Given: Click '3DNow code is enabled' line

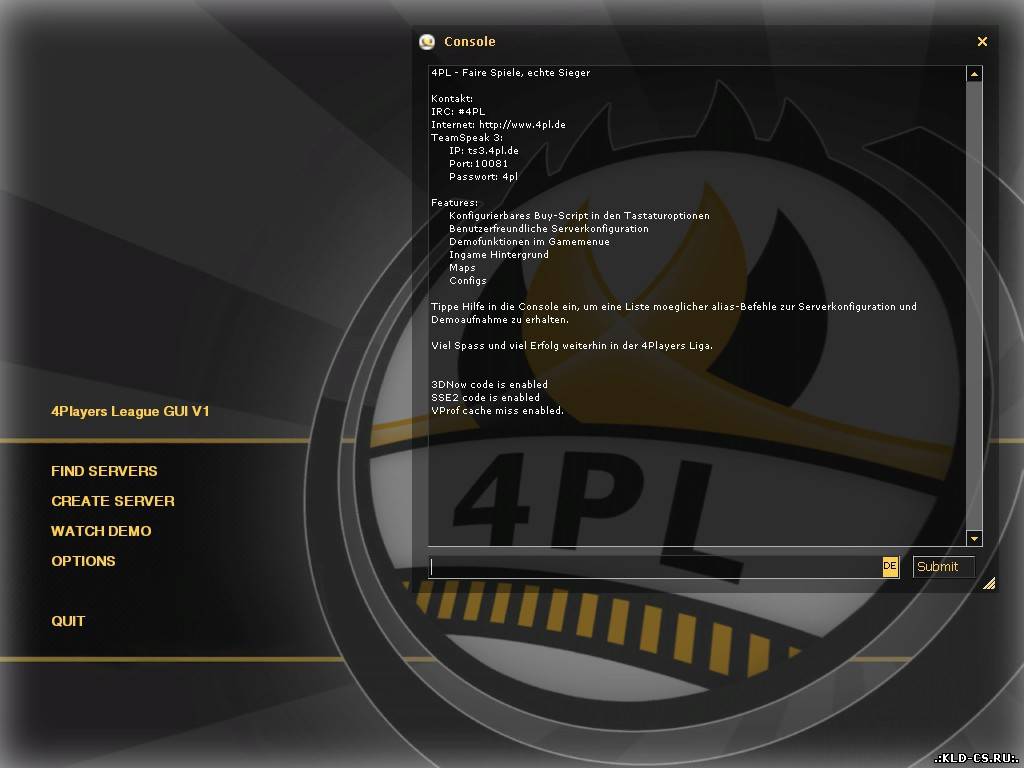Looking at the screenshot, I should [489, 385].
